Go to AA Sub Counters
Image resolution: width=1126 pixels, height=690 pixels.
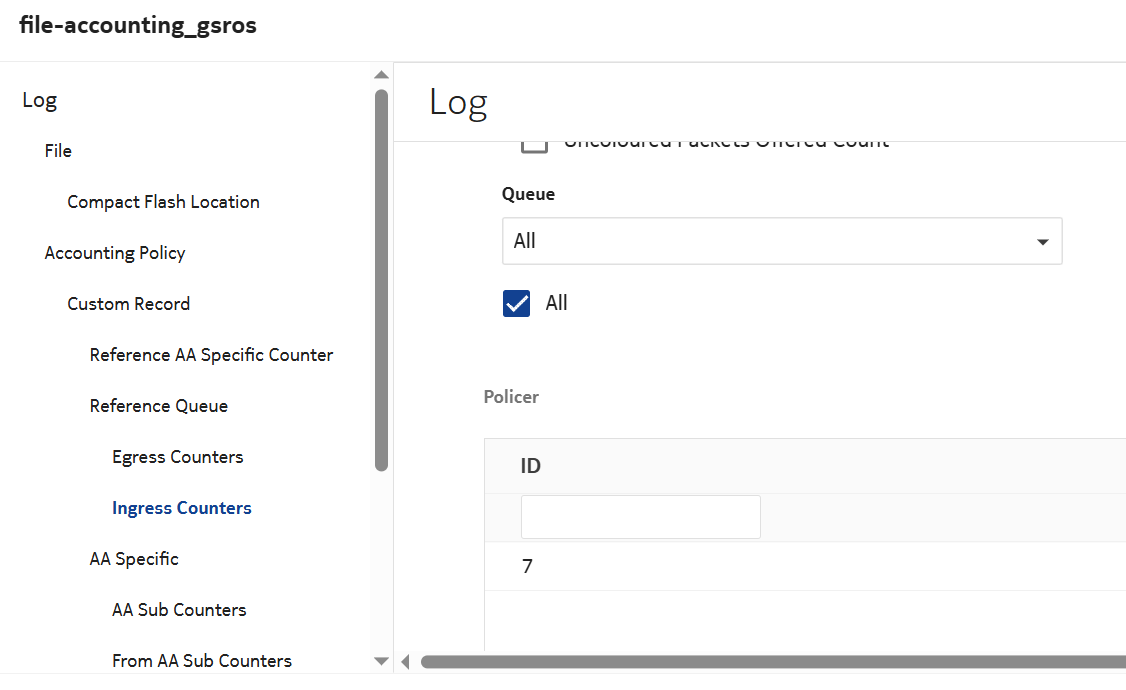click(179, 610)
